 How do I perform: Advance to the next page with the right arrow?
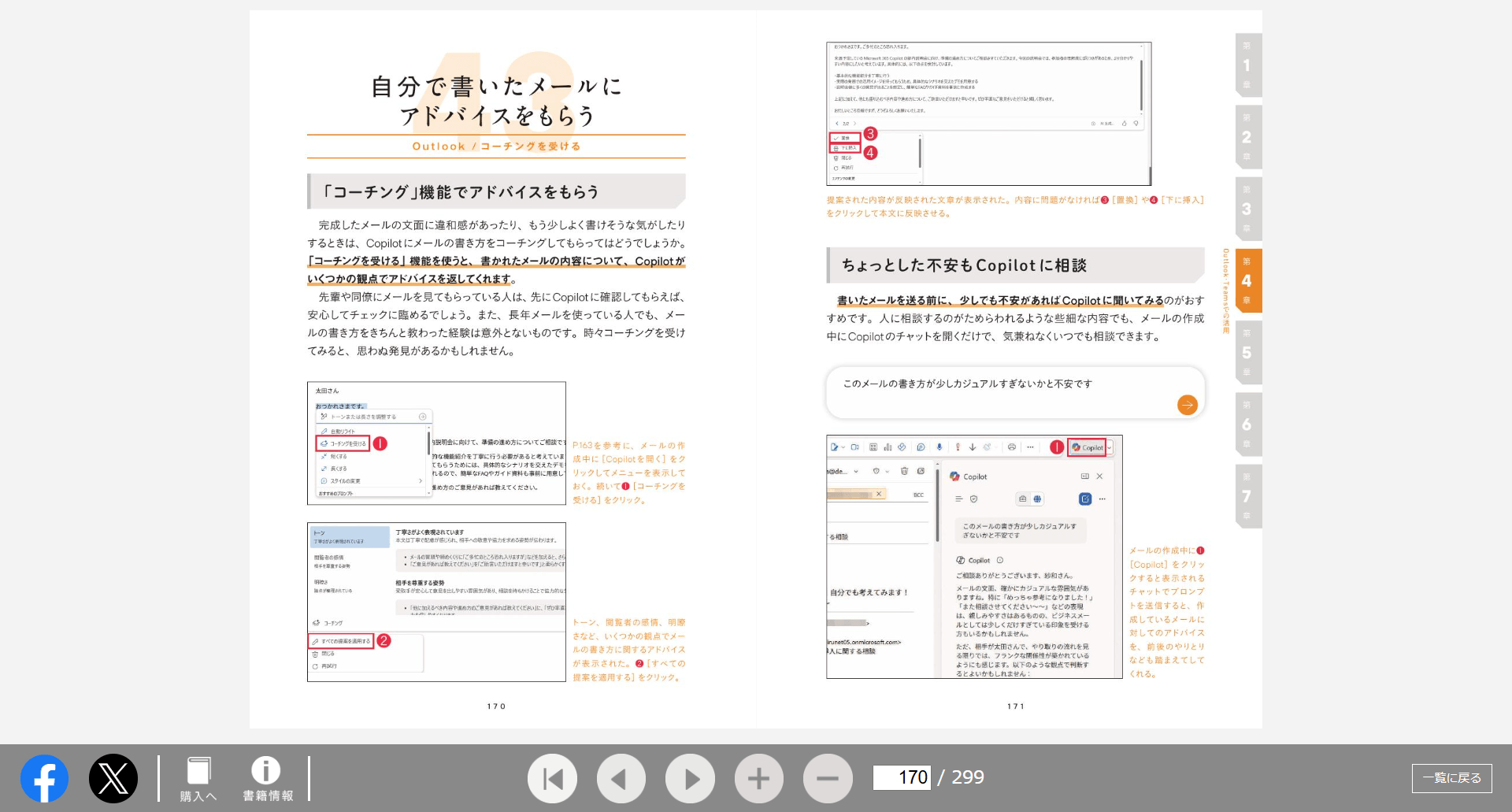pos(690,778)
